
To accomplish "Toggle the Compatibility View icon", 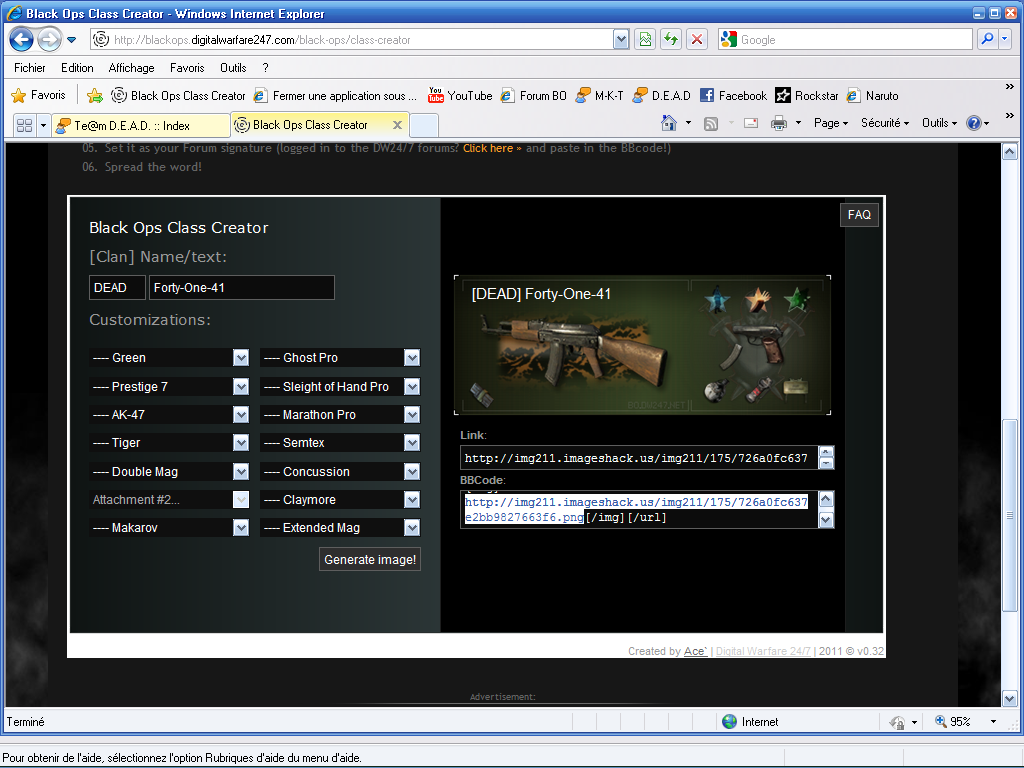I will [x=645, y=40].
